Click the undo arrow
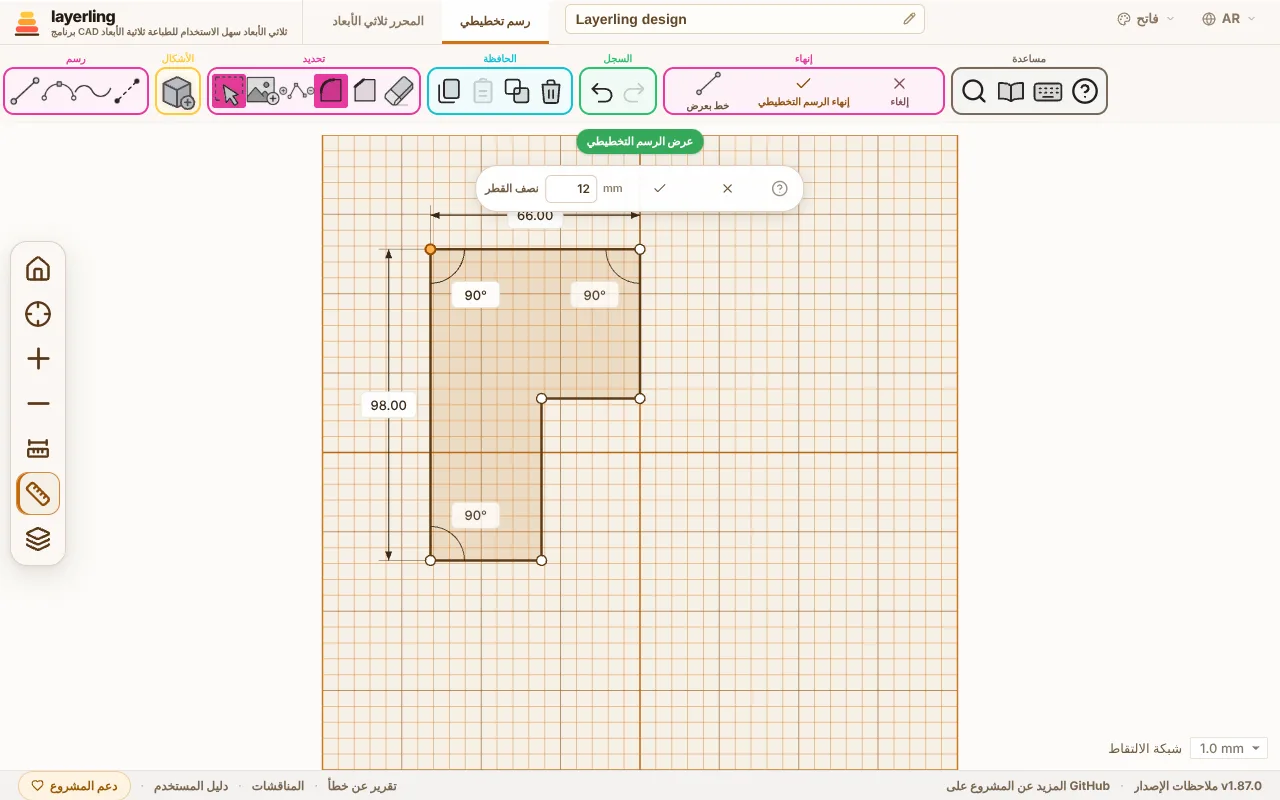Image resolution: width=1280 pixels, height=800 pixels. (x=602, y=92)
